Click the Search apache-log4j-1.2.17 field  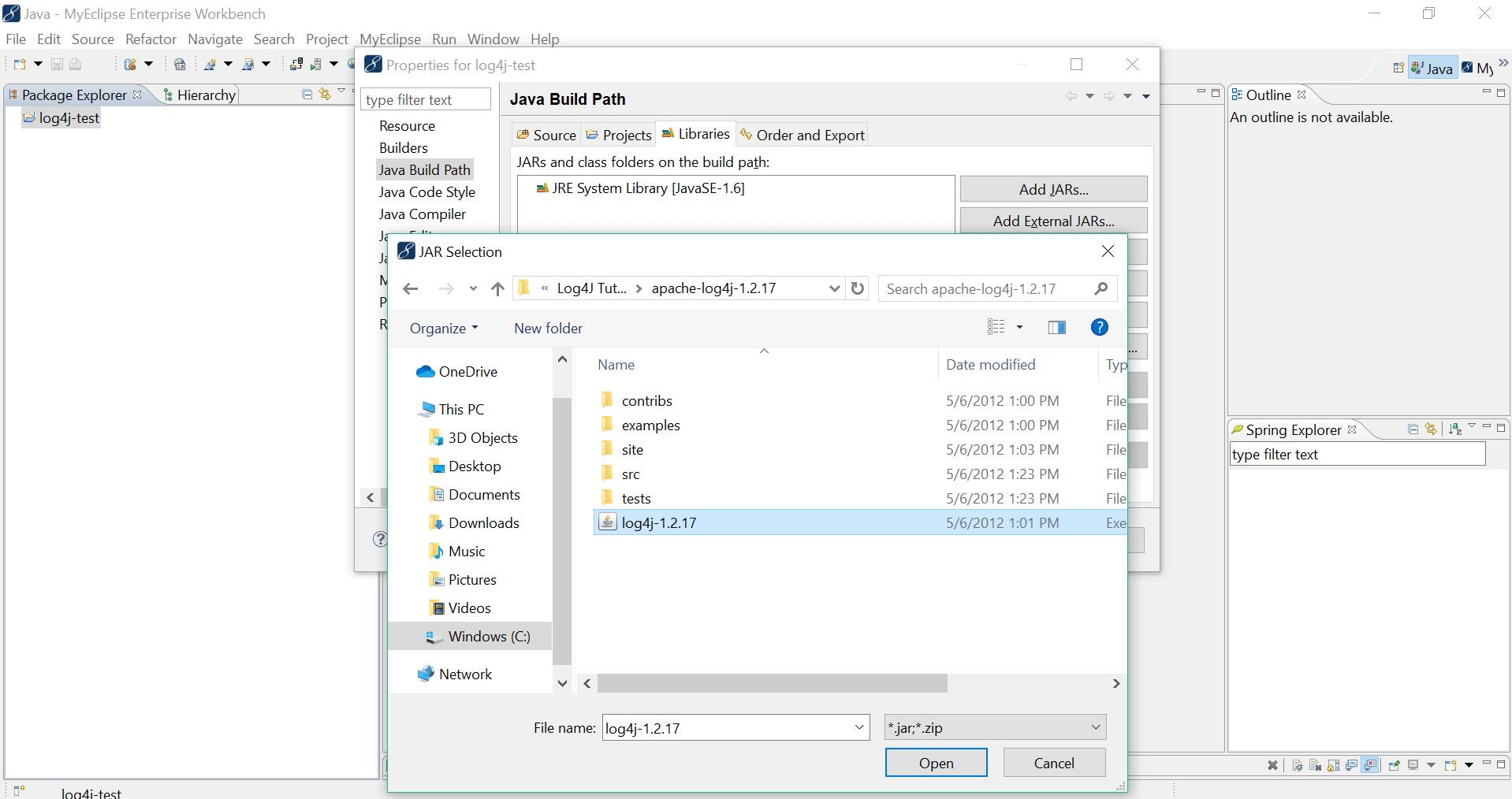(x=985, y=288)
